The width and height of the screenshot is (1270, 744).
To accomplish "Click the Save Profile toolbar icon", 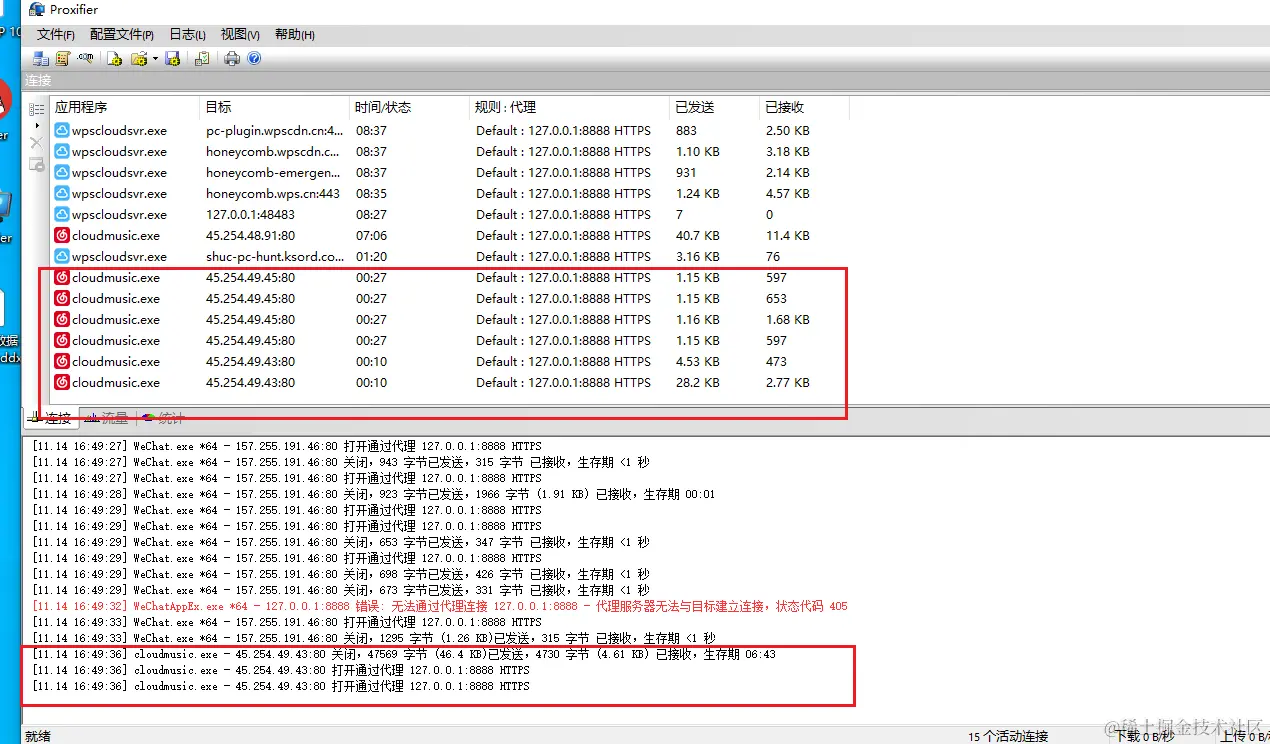I will click(x=173, y=59).
